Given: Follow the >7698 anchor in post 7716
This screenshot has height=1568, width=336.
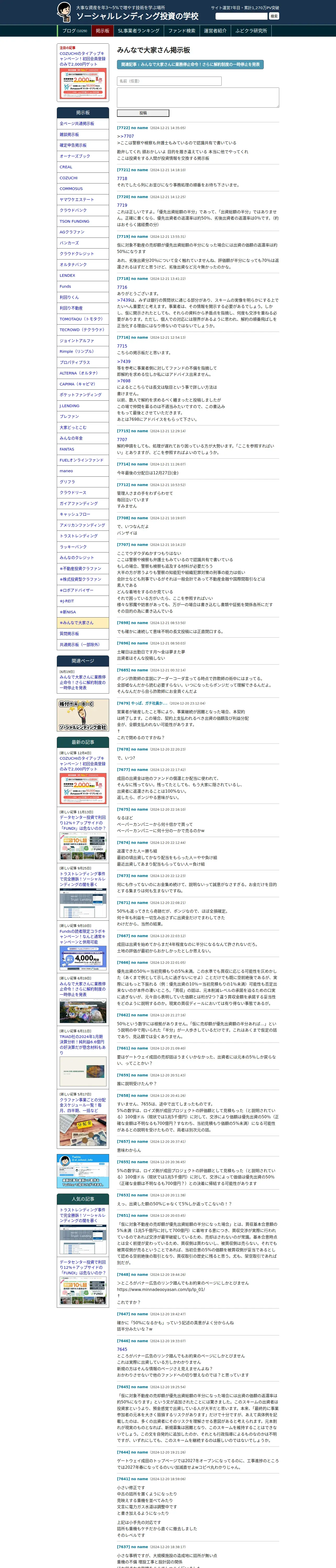Looking at the screenshot, I should coord(124,381).
